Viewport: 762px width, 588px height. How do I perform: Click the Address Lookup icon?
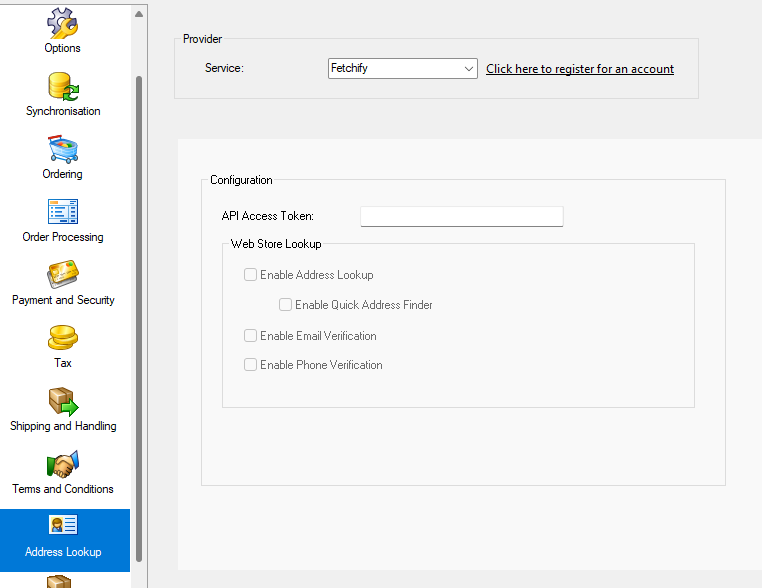(x=63, y=526)
